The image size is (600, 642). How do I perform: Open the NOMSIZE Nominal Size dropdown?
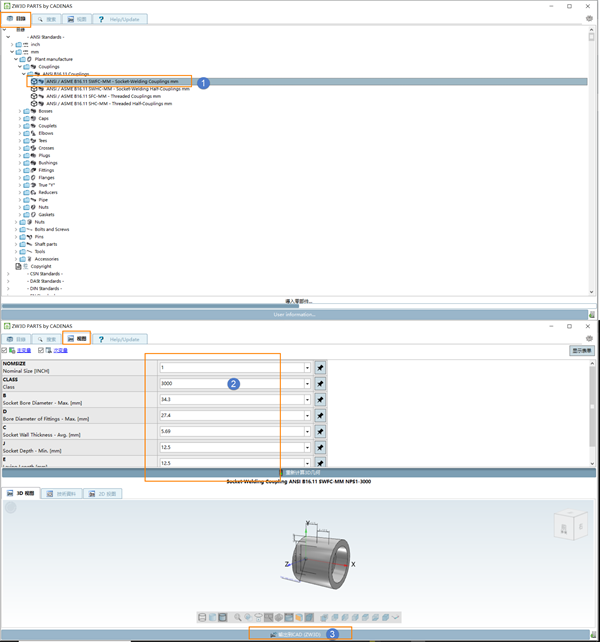click(x=307, y=368)
